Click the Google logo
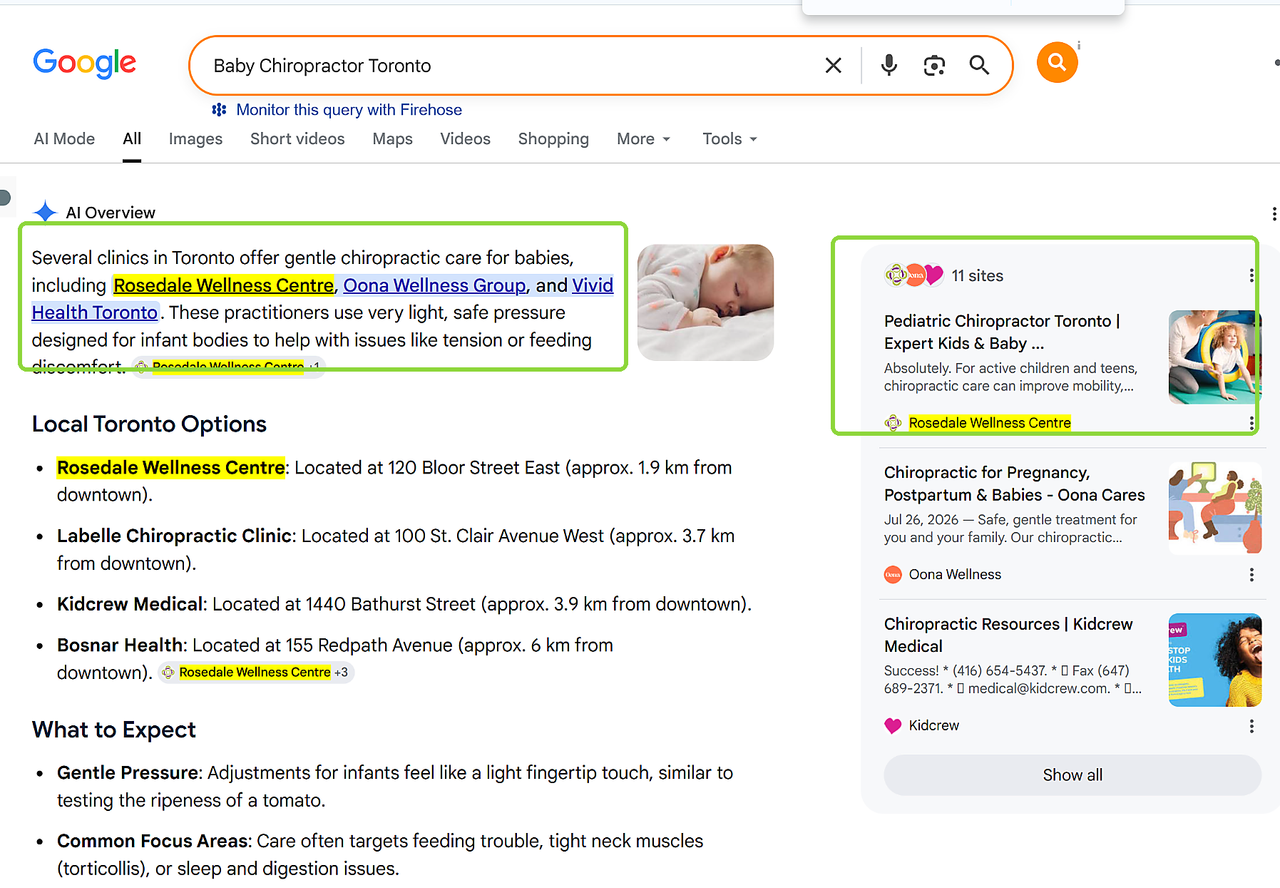1280x888 pixels. 85,64
